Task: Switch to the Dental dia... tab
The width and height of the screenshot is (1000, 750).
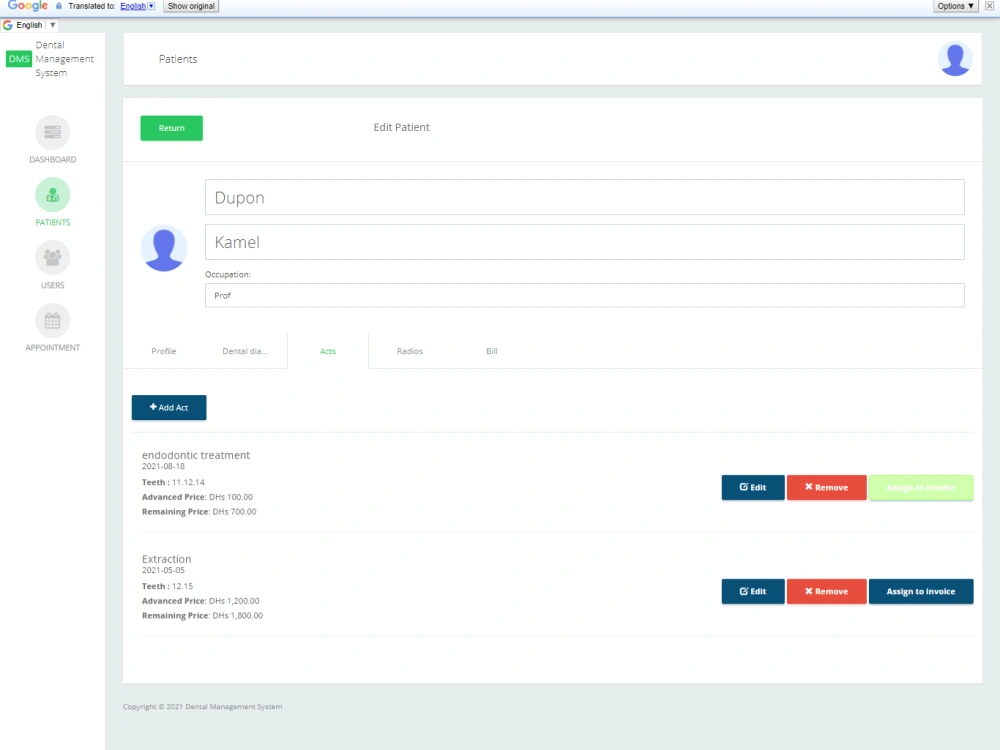Action: coord(245,351)
